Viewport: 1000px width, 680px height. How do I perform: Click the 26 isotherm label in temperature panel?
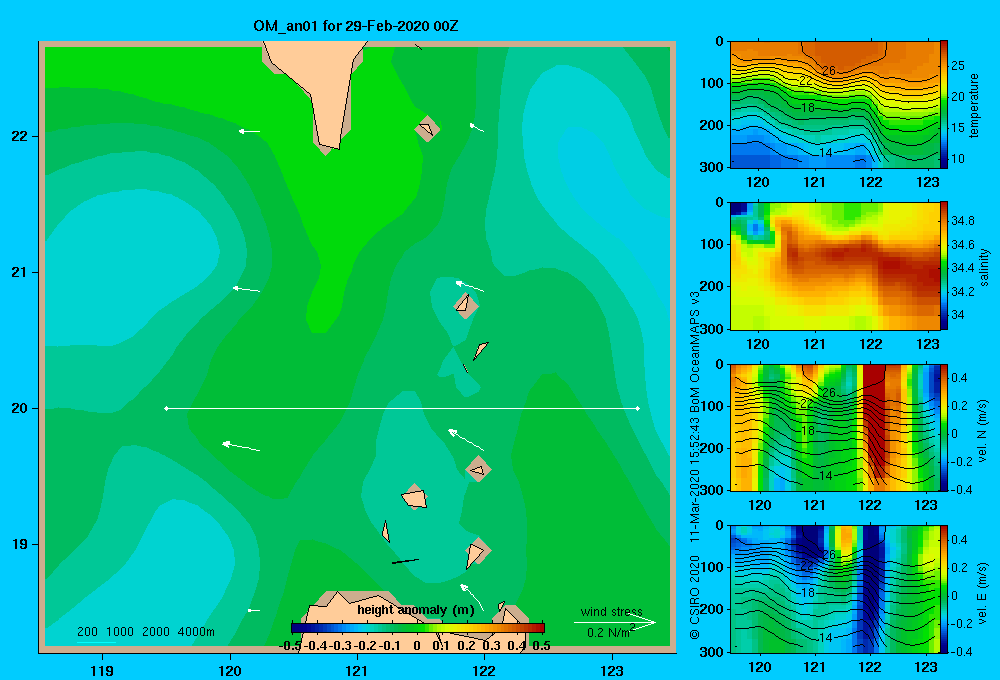[x=828, y=71]
